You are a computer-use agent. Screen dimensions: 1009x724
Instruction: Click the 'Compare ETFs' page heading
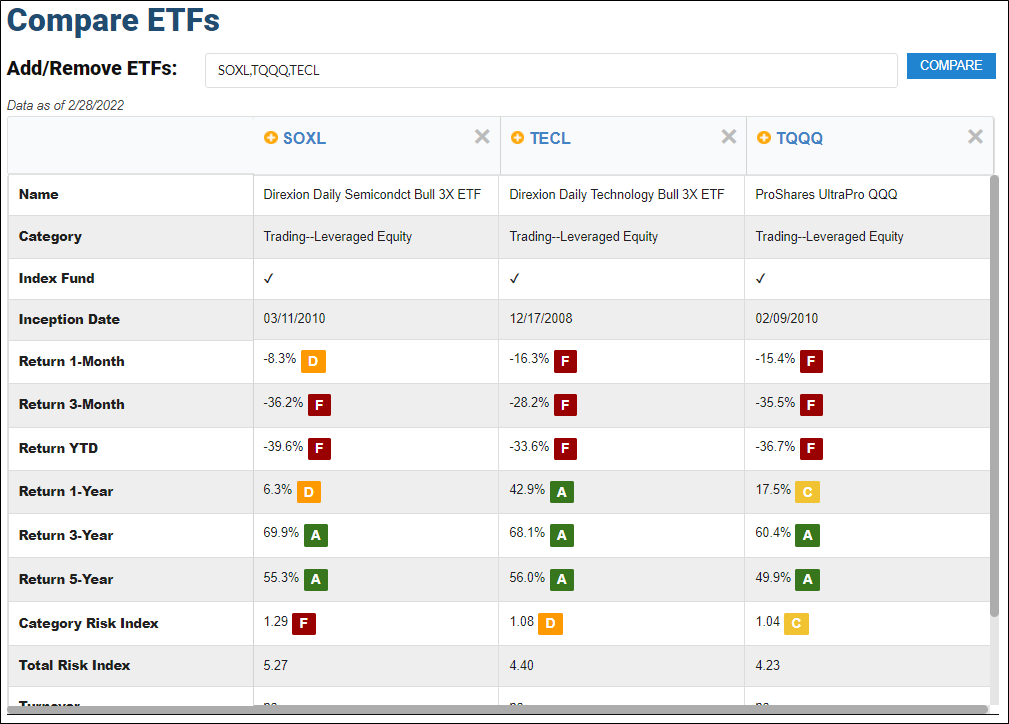[x=113, y=20]
